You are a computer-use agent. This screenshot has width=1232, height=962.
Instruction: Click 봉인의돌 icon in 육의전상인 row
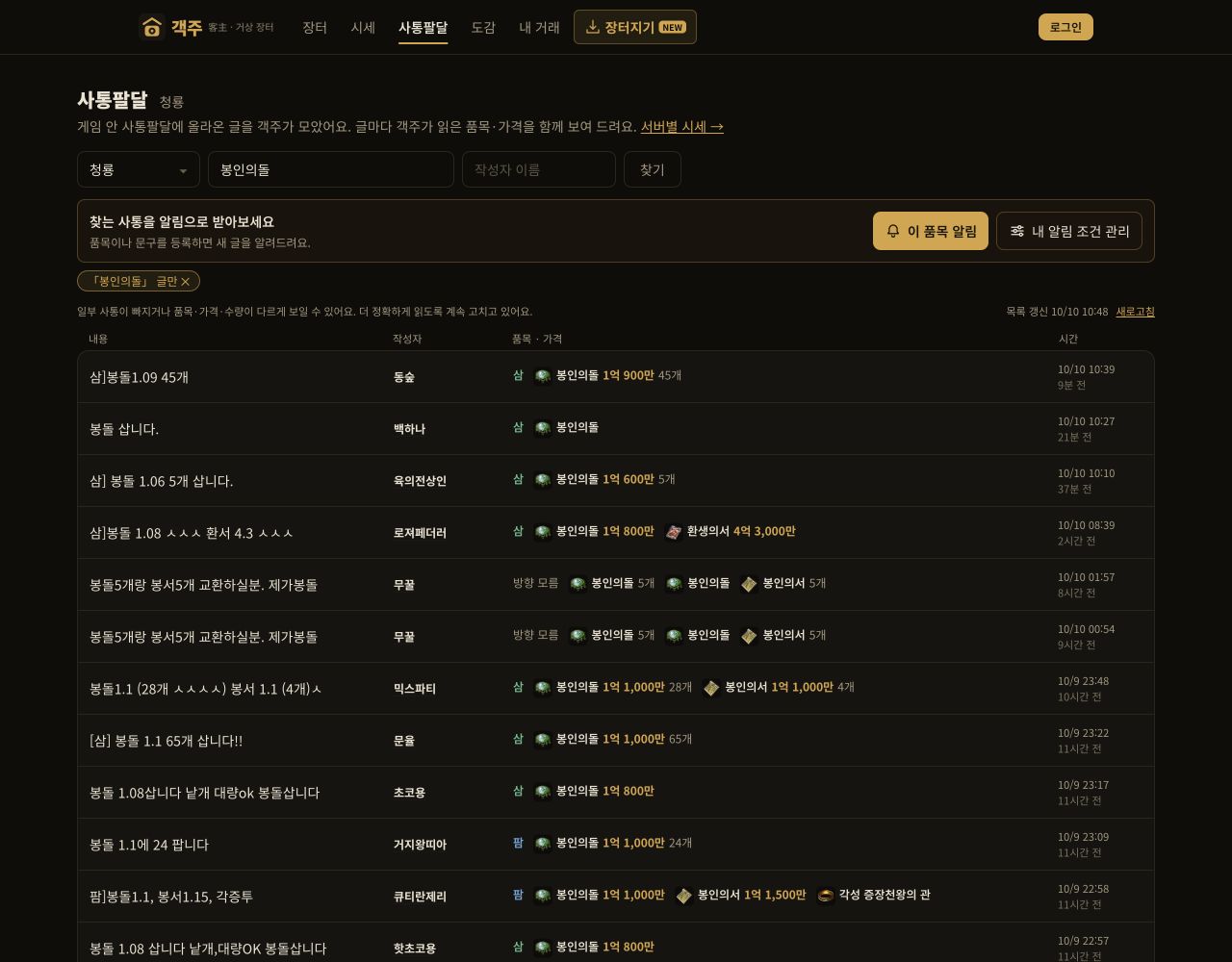click(543, 479)
